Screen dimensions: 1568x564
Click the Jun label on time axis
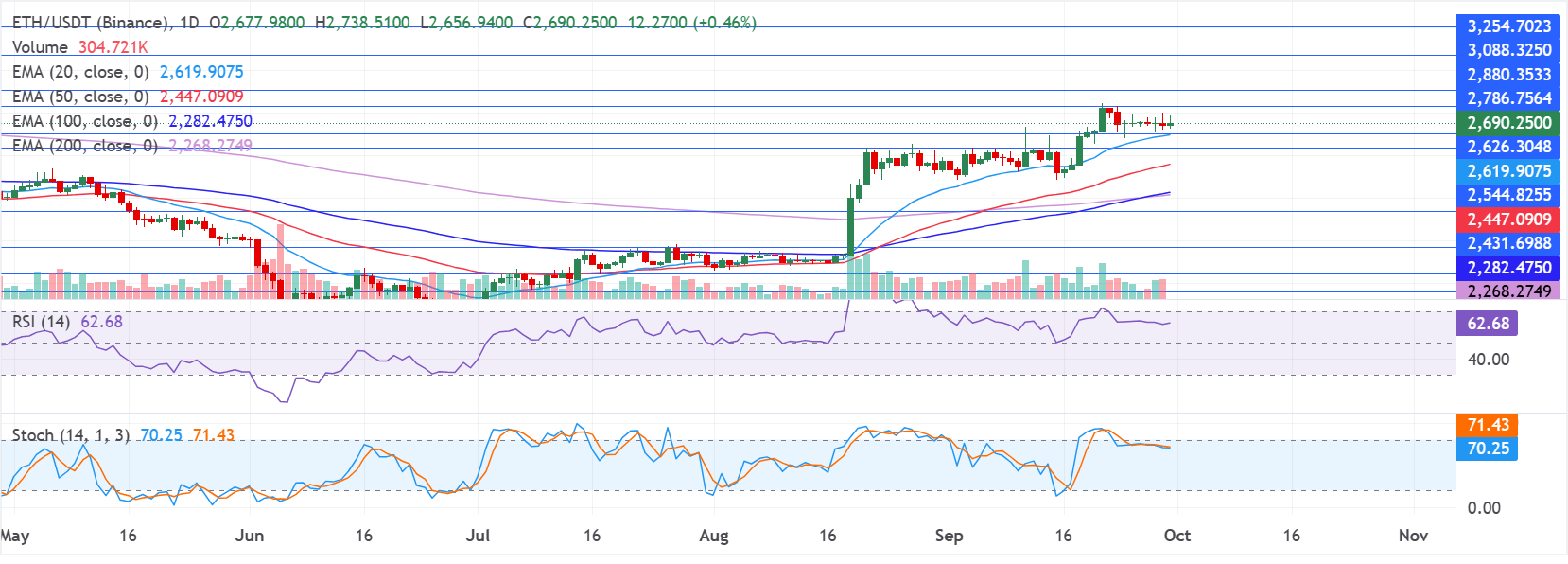(x=249, y=536)
